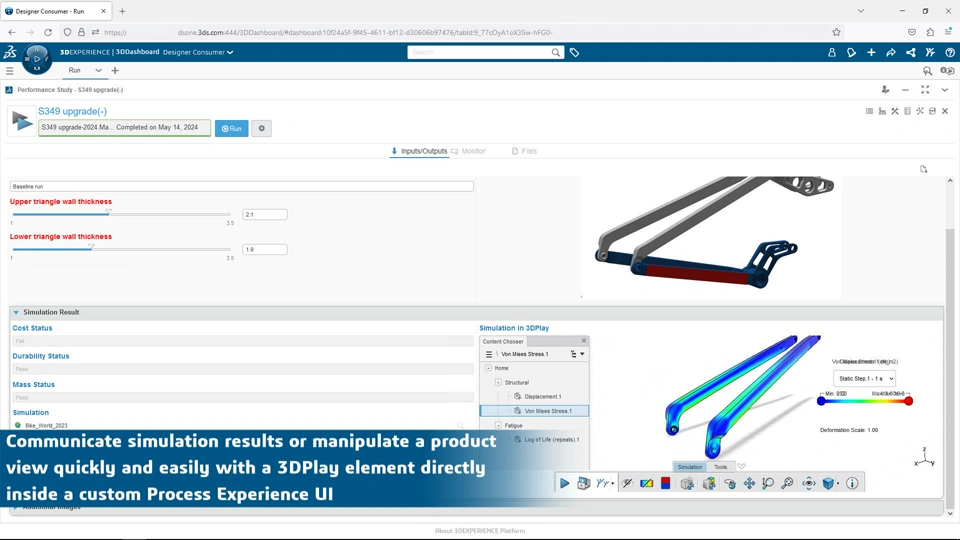
Task: Click the 3DEXPERIENCE compass icon
Action: [37, 59]
